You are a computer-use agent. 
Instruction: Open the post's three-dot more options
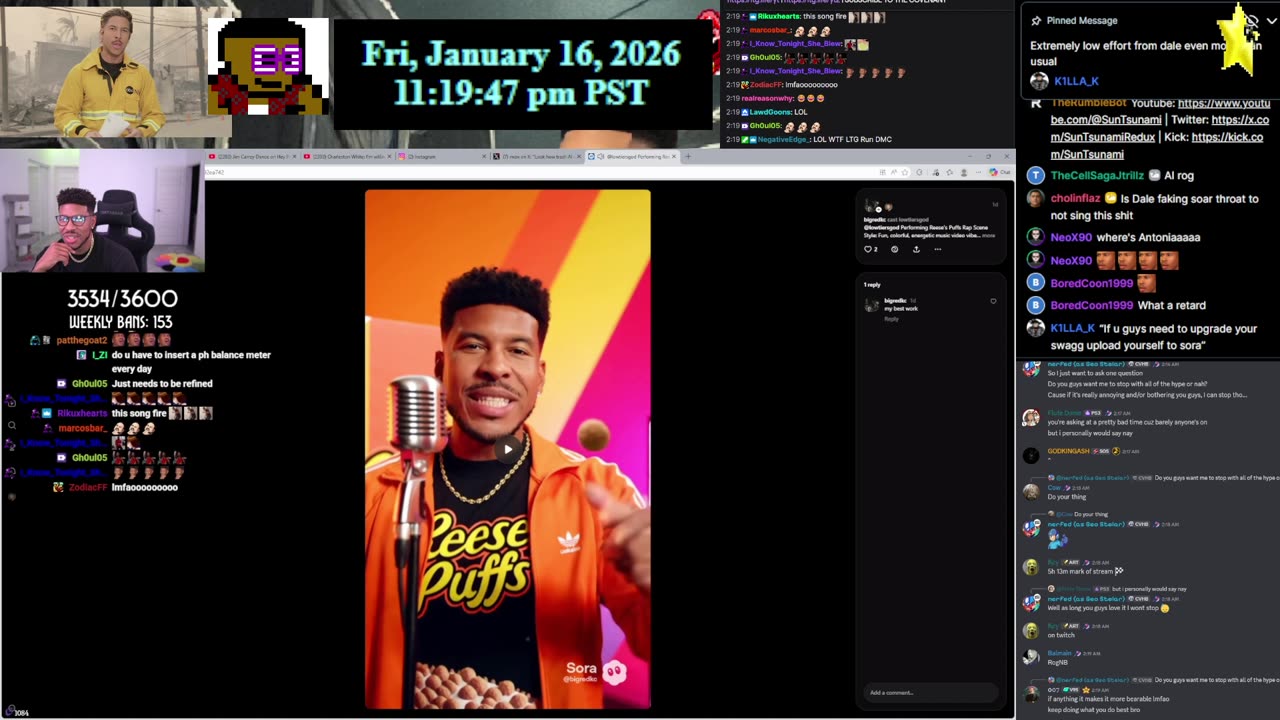pyautogui.click(x=937, y=249)
